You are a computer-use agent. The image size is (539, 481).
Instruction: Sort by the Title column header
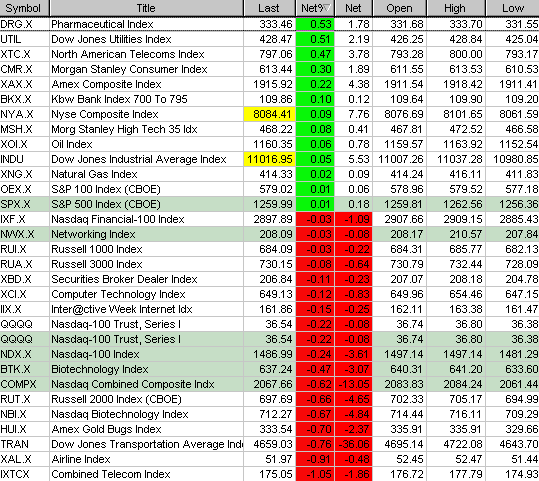[x=146, y=8]
